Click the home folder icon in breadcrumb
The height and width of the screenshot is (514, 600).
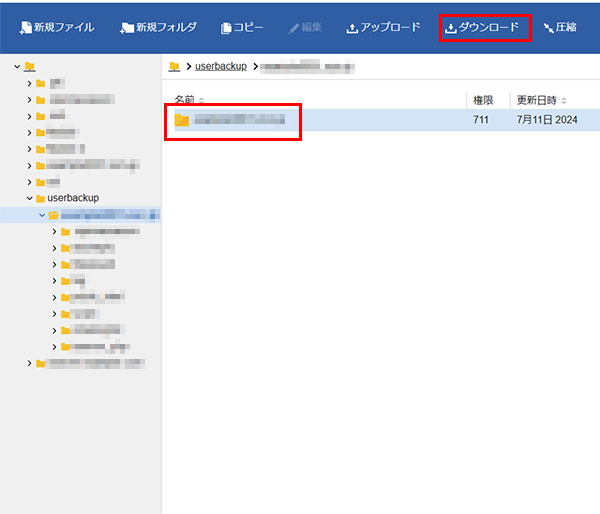tap(174, 66)
